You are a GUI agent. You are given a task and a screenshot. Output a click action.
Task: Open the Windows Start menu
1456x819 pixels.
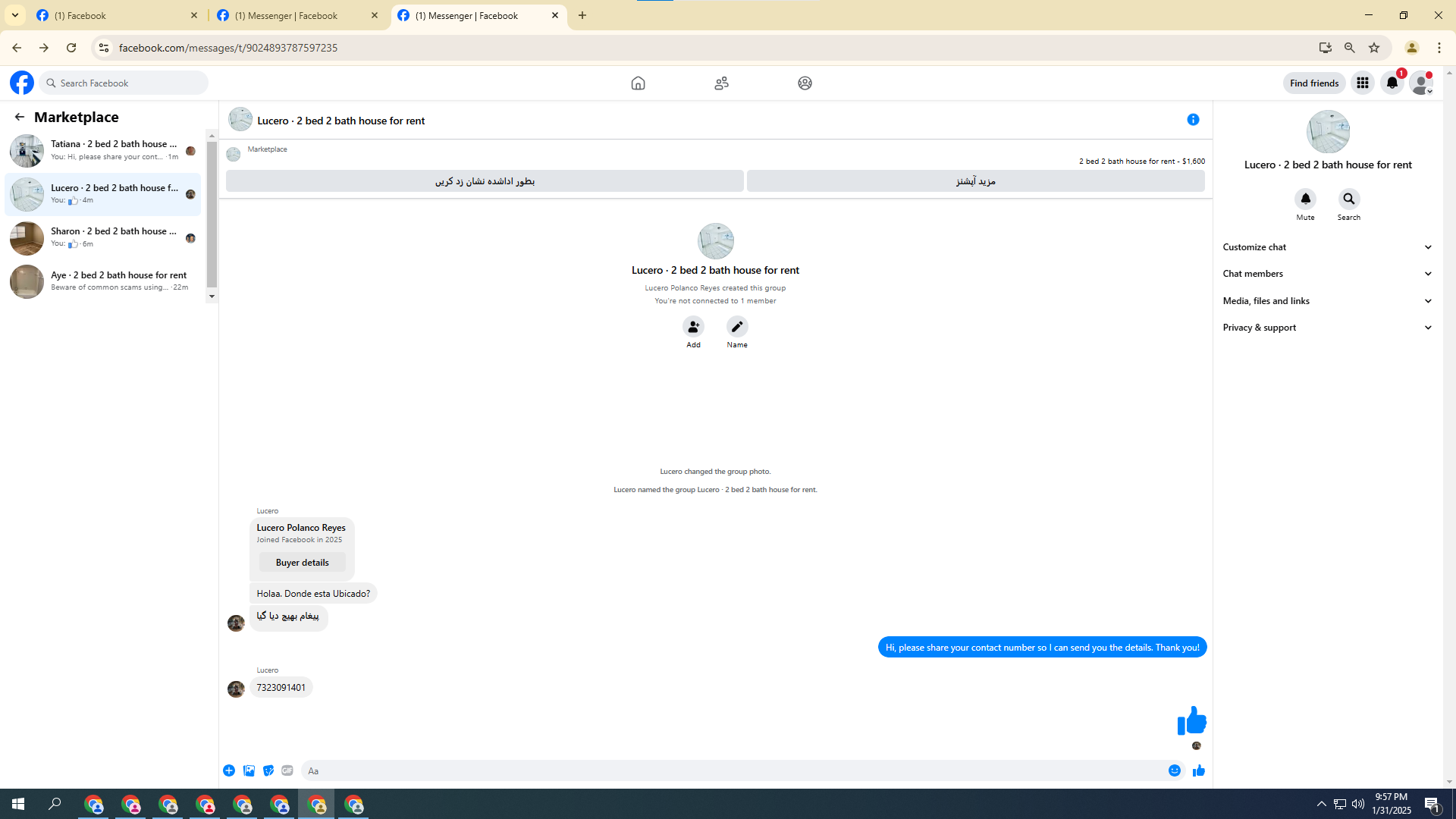coord(18,804)
